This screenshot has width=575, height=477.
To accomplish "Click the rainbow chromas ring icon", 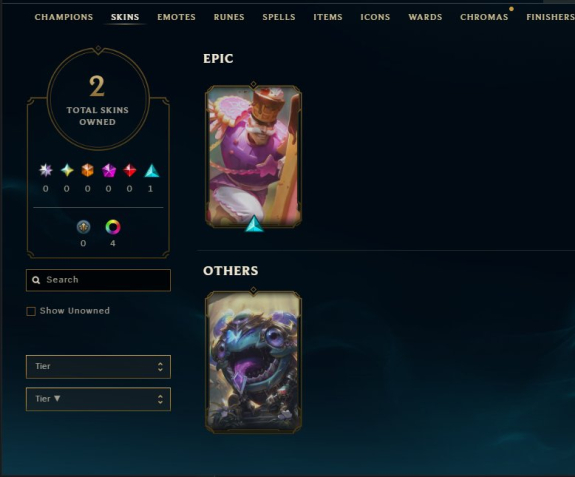I will click(x=113, y=227).
